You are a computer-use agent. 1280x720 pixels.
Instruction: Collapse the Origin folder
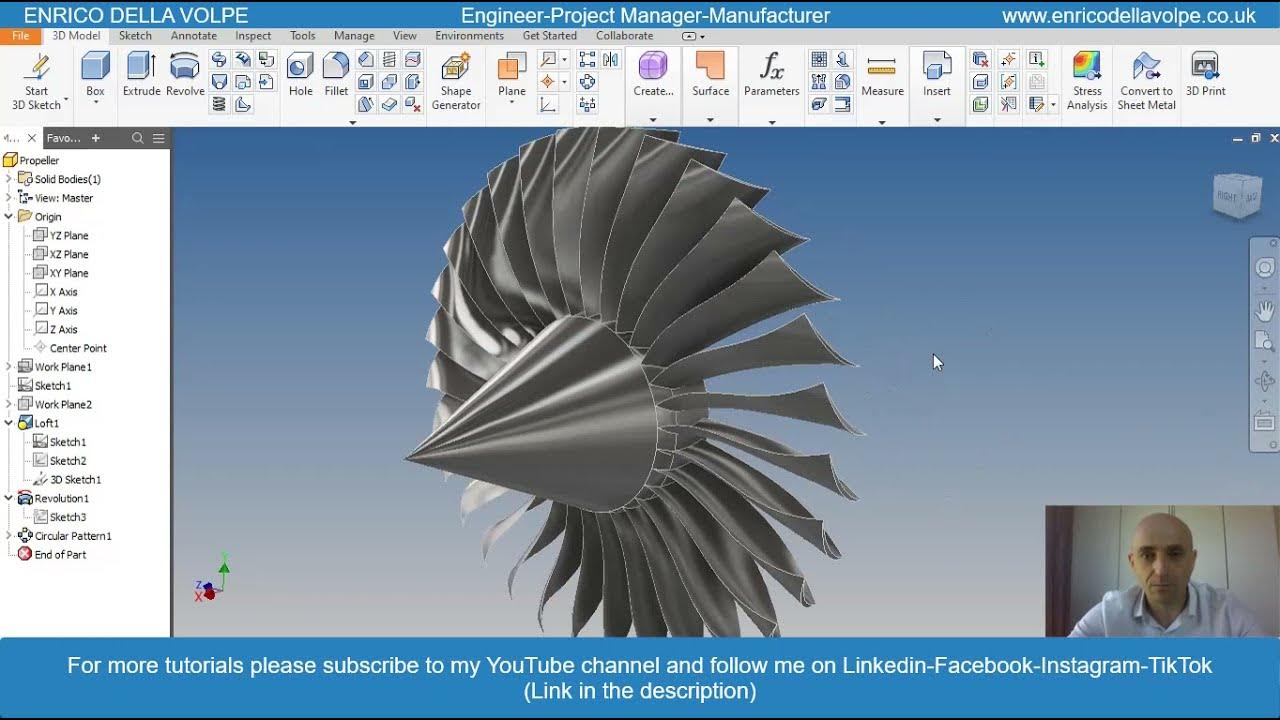tap(9, 217)
